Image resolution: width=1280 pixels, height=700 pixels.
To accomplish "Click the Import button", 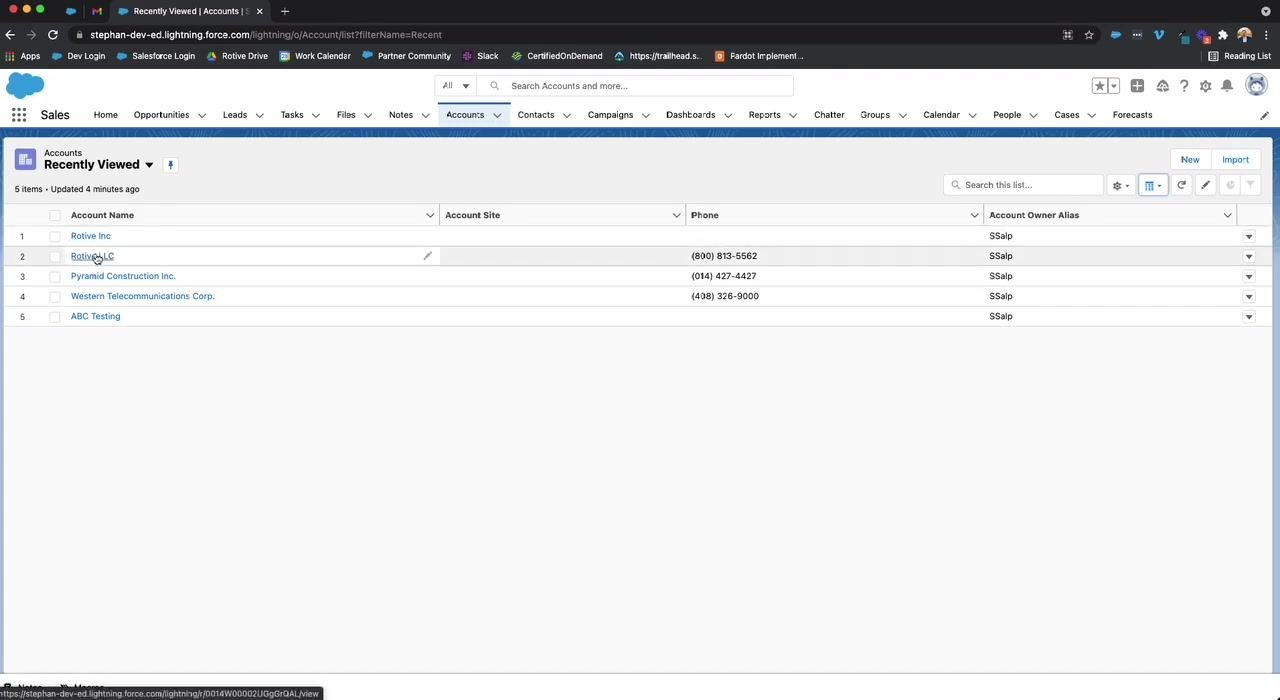I will (x=1235, y=160).
